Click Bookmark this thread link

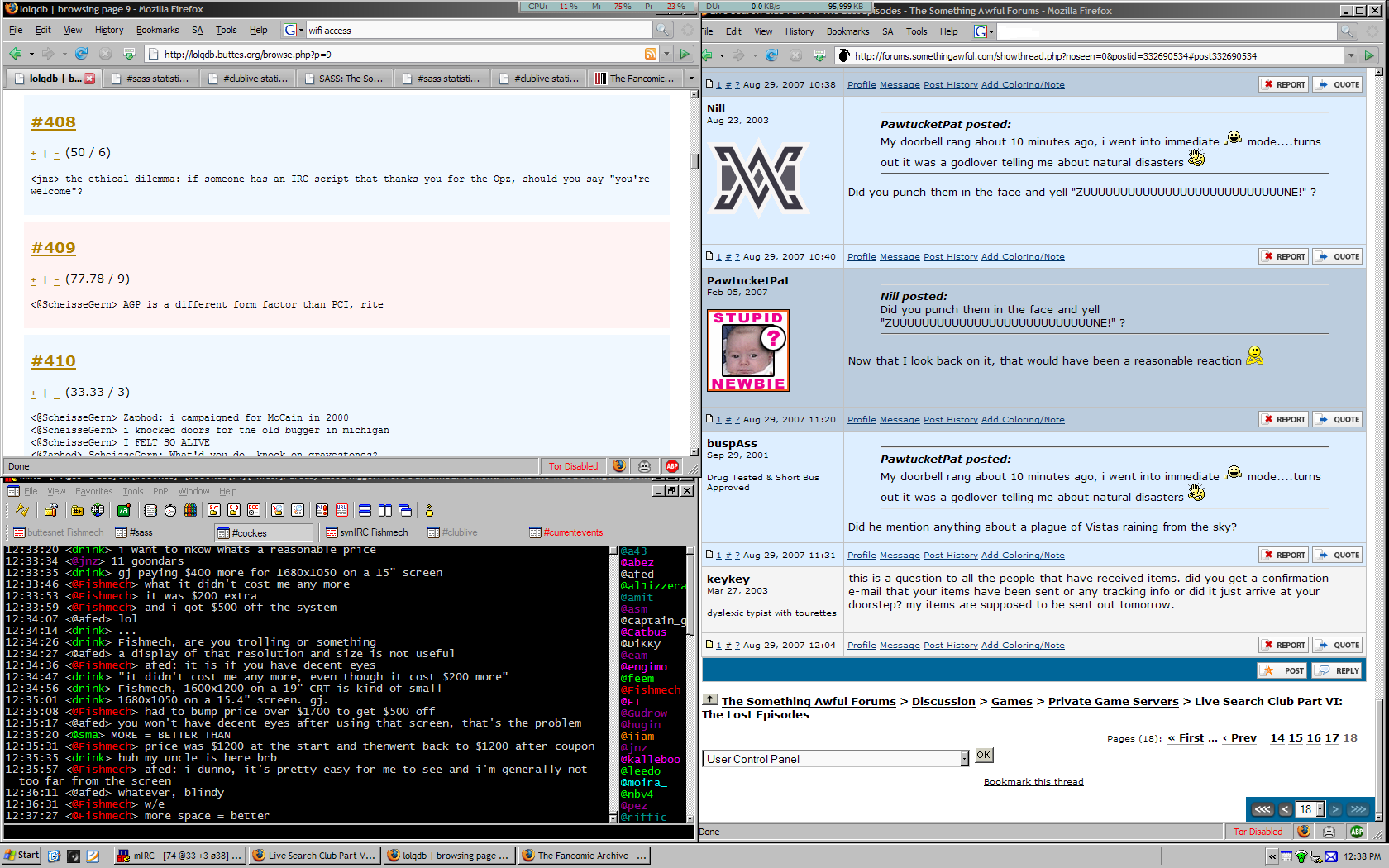click(1033, 781)
